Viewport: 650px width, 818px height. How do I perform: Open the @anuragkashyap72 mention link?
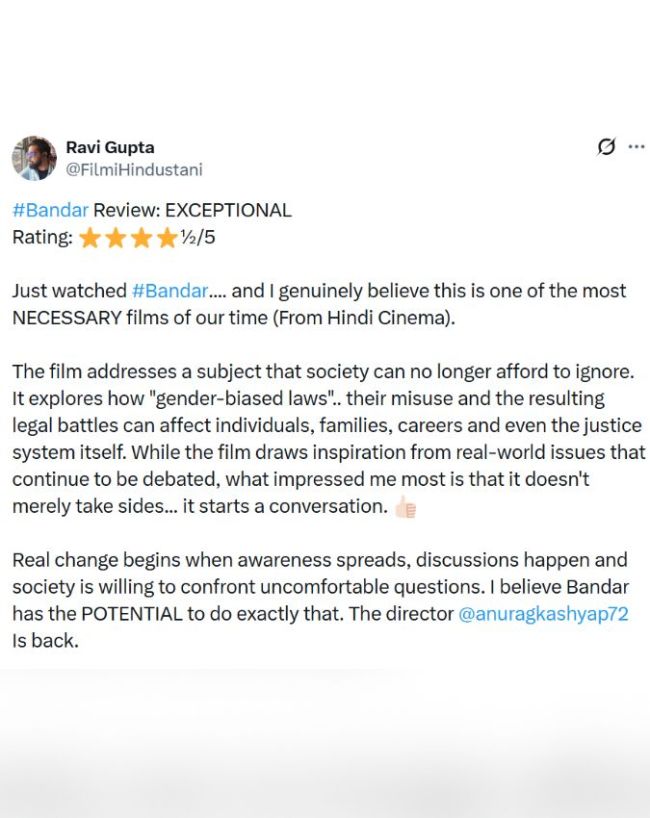click(x=543, y=614)
